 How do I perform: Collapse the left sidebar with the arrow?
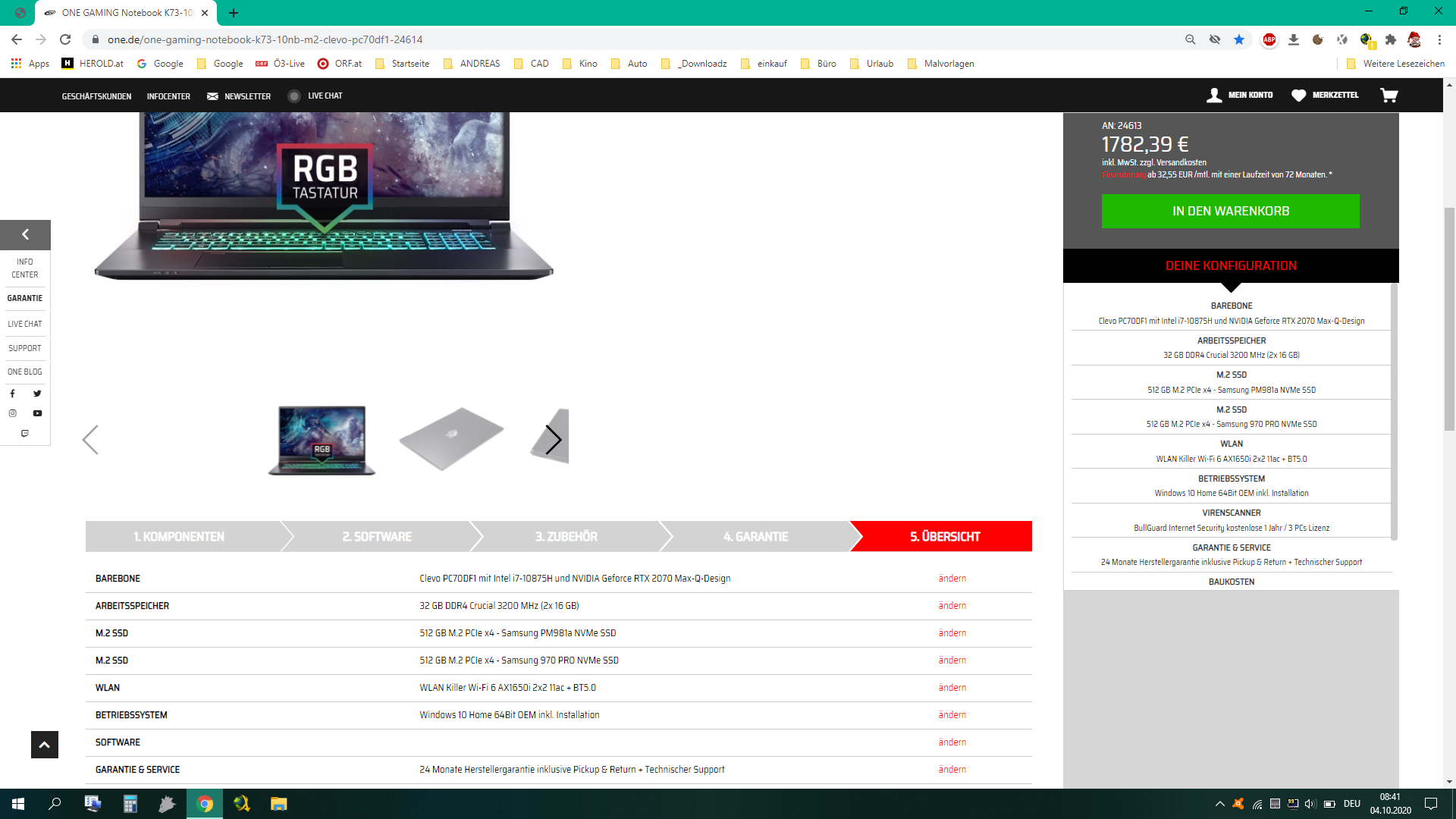pos(25,235)
